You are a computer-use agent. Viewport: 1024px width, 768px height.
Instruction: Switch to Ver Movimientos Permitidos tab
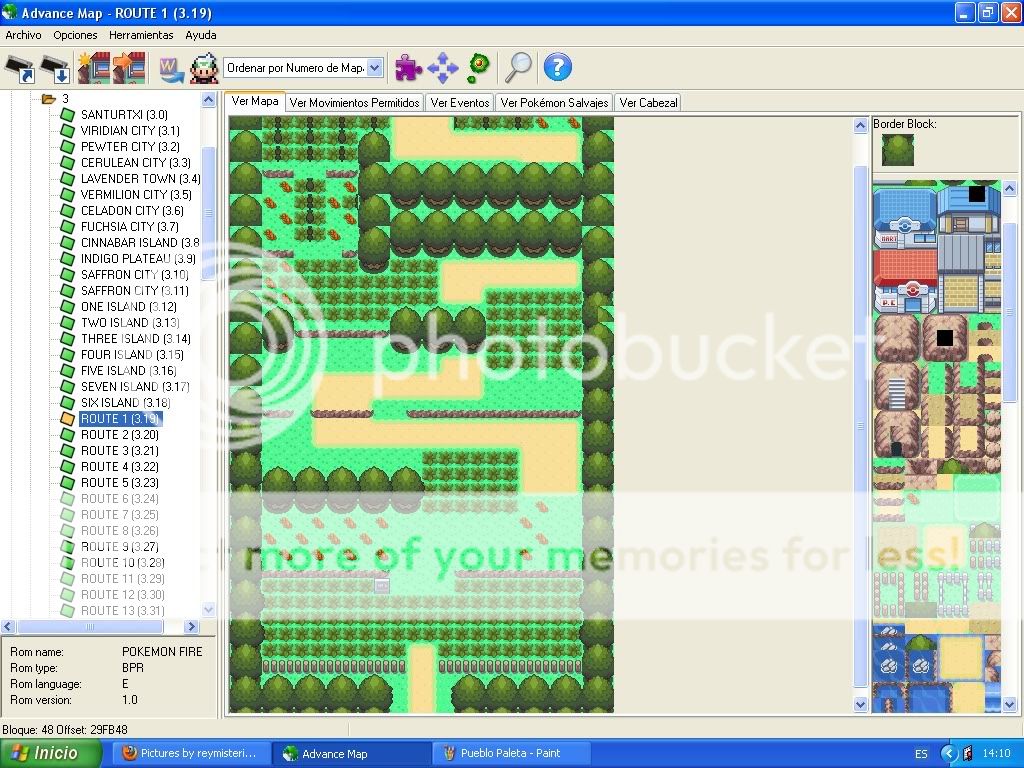pos(355,103)
